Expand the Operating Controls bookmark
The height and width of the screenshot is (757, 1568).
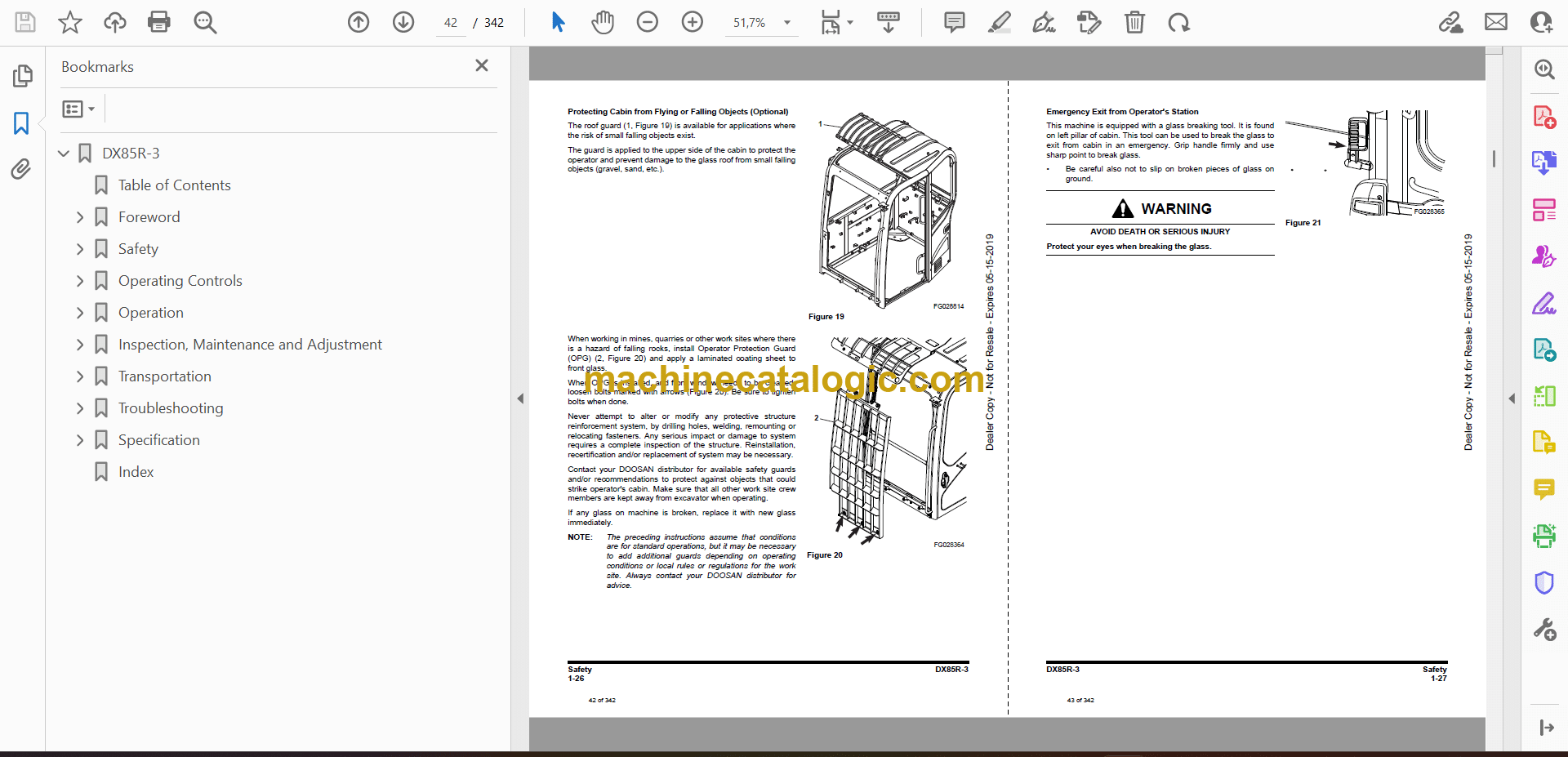click(80, 281)
